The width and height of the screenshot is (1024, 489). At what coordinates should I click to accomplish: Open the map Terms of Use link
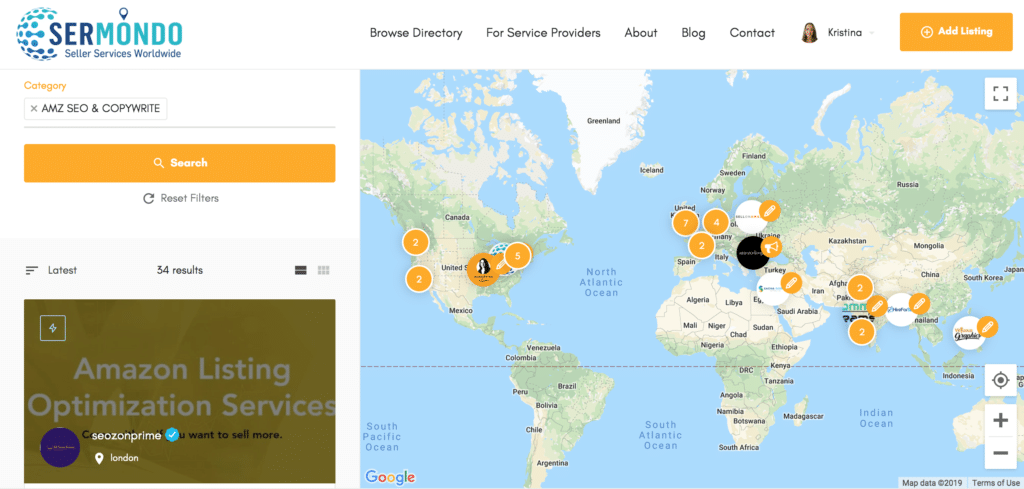point(997,483)
